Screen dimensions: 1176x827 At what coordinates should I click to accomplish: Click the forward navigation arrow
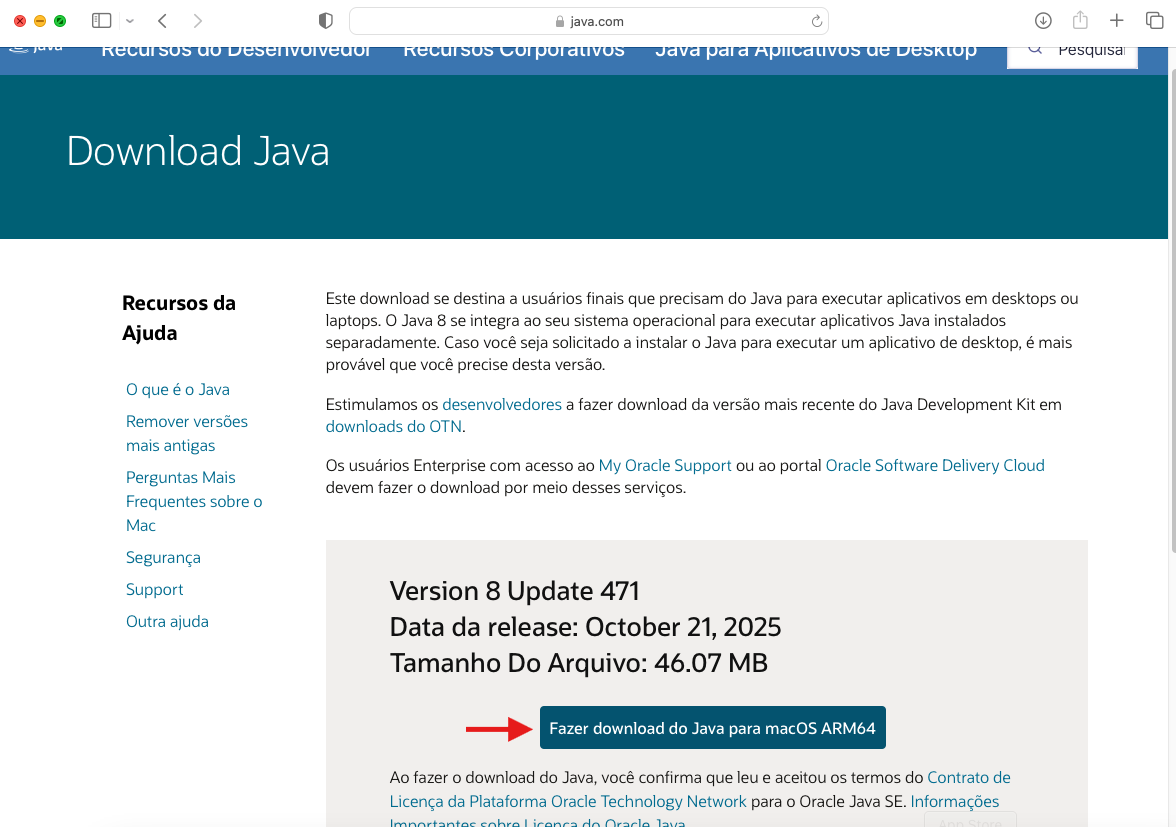tap(197, 21)
